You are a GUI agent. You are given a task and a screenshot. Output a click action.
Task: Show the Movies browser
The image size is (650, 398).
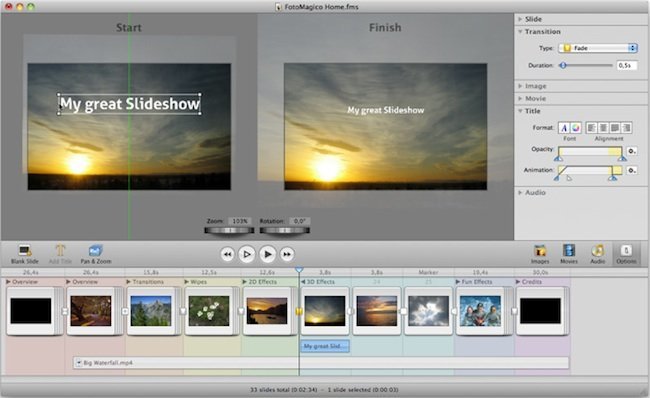tap(569, 254)
